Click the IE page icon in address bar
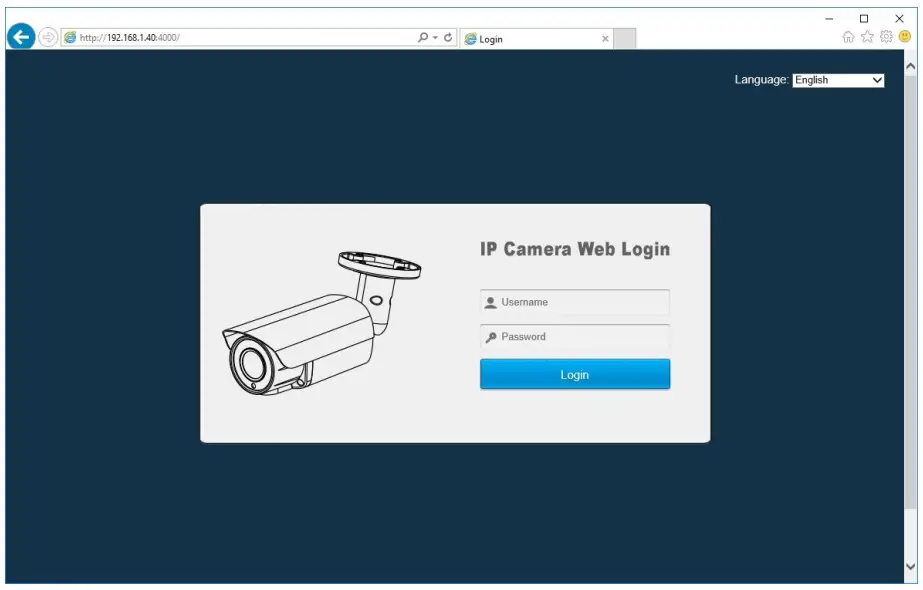The image size is (923, 590). 70,37
